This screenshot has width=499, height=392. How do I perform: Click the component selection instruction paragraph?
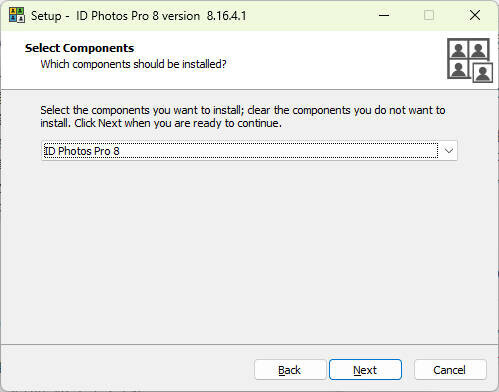[x=243, y=117]
